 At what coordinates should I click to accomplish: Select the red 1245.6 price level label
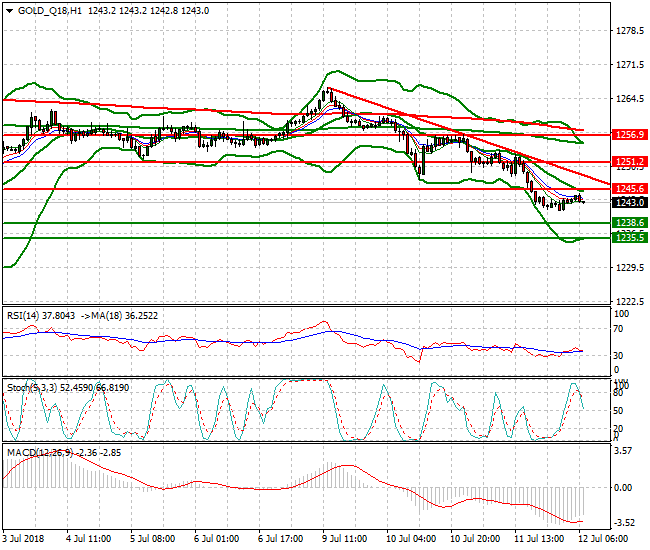click(630, 189)
